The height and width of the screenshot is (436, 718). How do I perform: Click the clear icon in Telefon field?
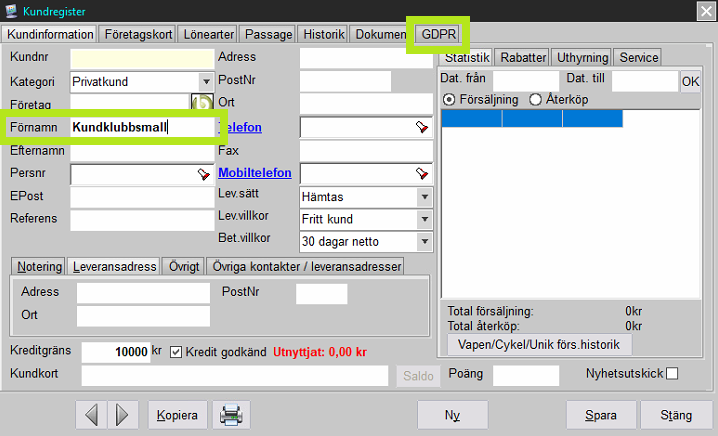tap(422, 127)
